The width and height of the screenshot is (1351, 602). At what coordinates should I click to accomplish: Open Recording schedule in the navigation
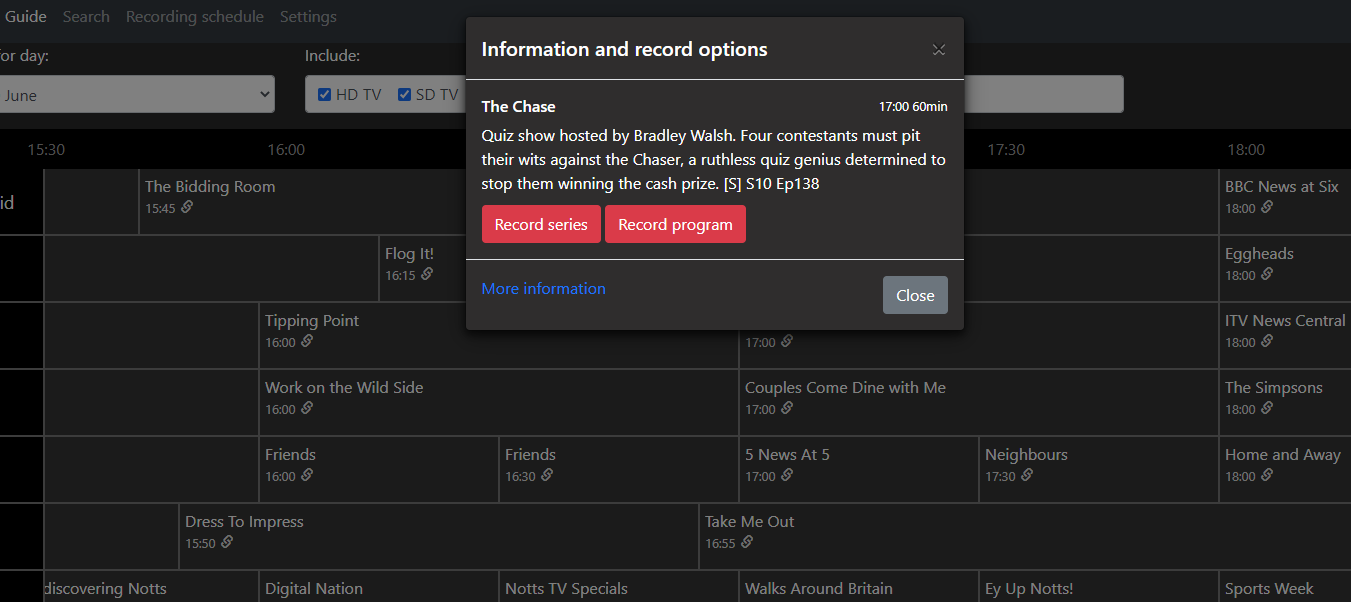[195, 17]
